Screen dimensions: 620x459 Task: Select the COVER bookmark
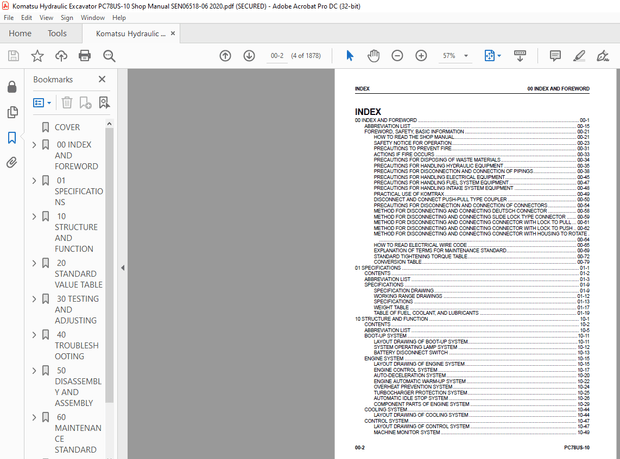pos(67,127)
